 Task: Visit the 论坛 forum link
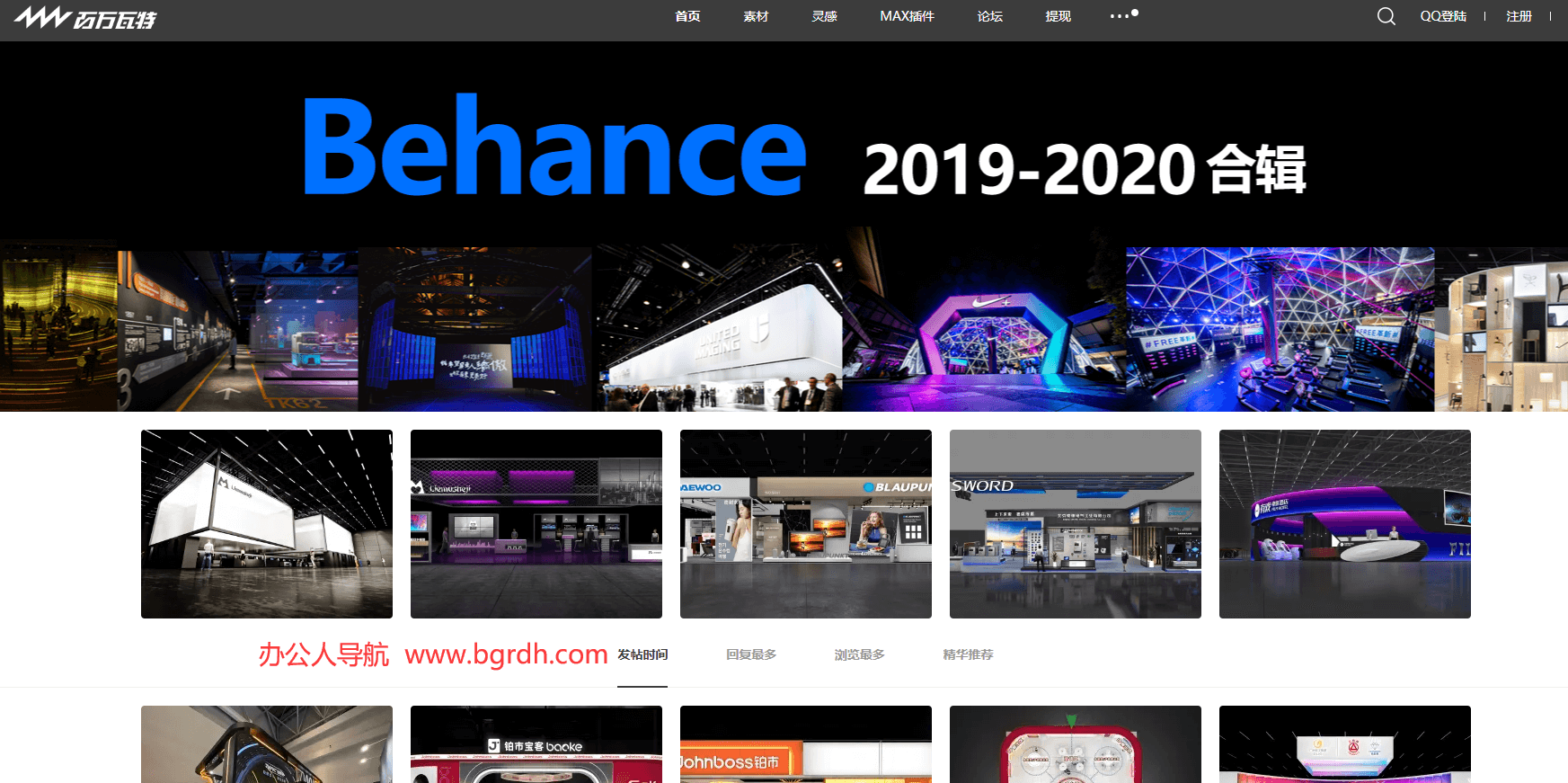coord(989,16)
